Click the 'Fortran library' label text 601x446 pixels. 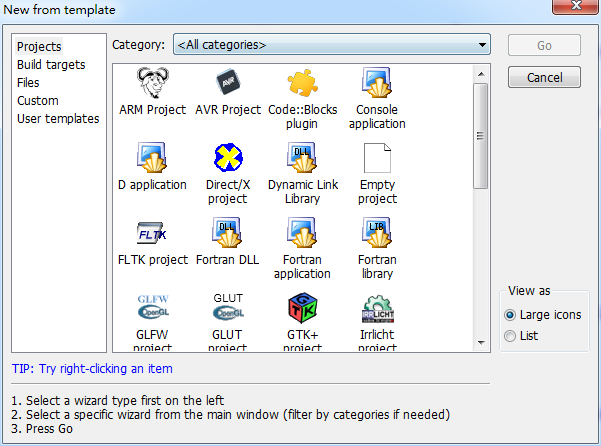[x=377, y=267]
